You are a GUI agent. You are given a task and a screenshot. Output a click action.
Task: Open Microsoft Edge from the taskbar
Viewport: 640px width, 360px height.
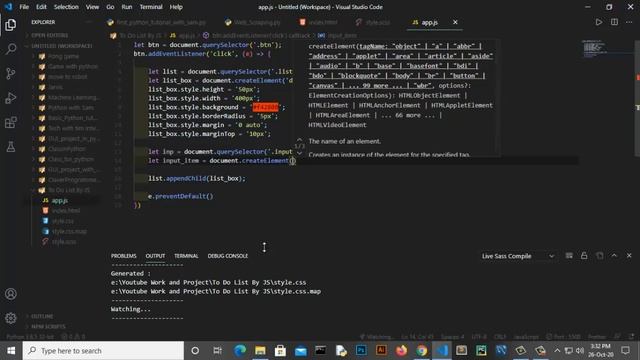240,350
